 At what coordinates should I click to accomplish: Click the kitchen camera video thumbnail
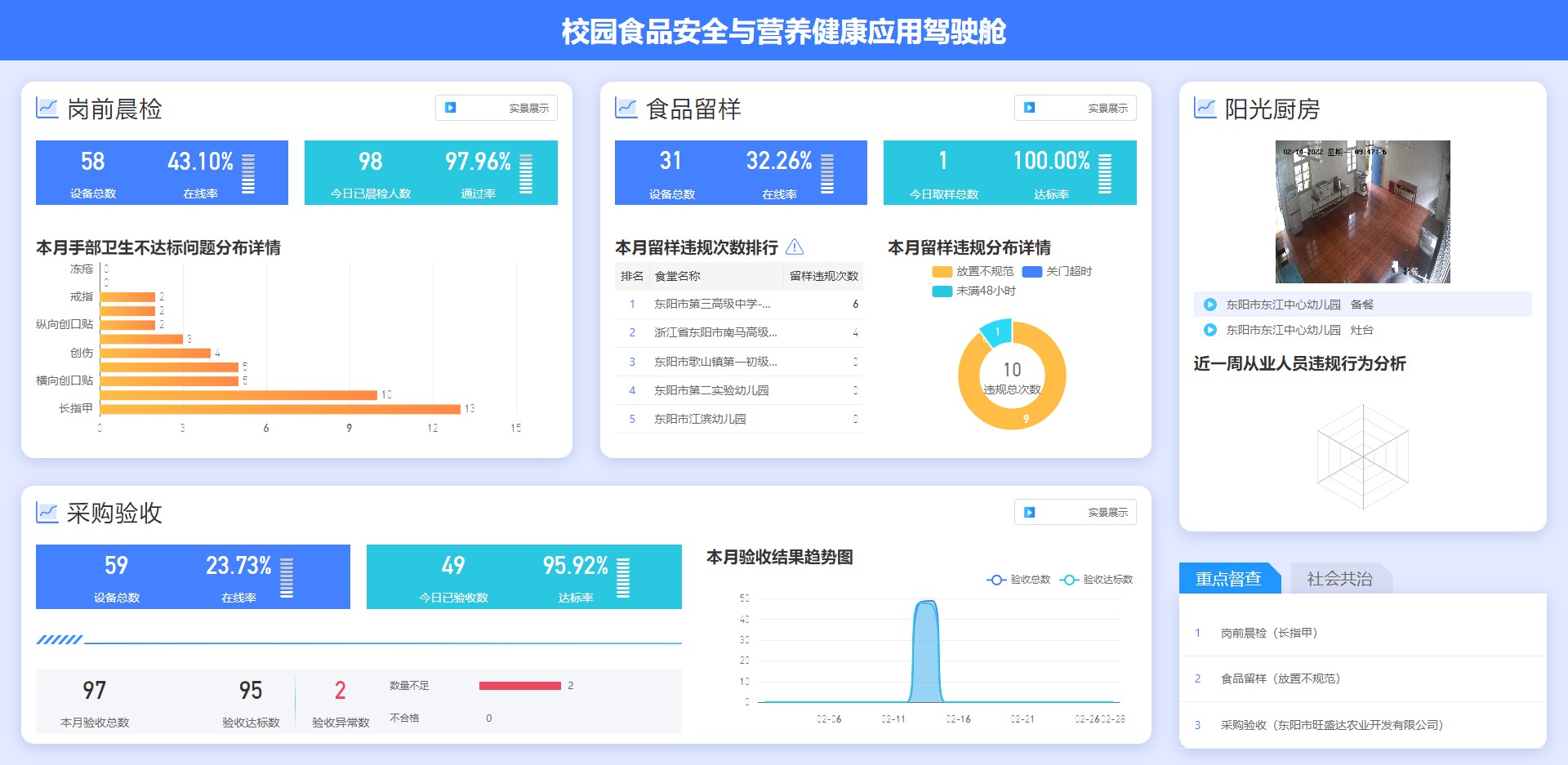click(x=1362, y=211)
